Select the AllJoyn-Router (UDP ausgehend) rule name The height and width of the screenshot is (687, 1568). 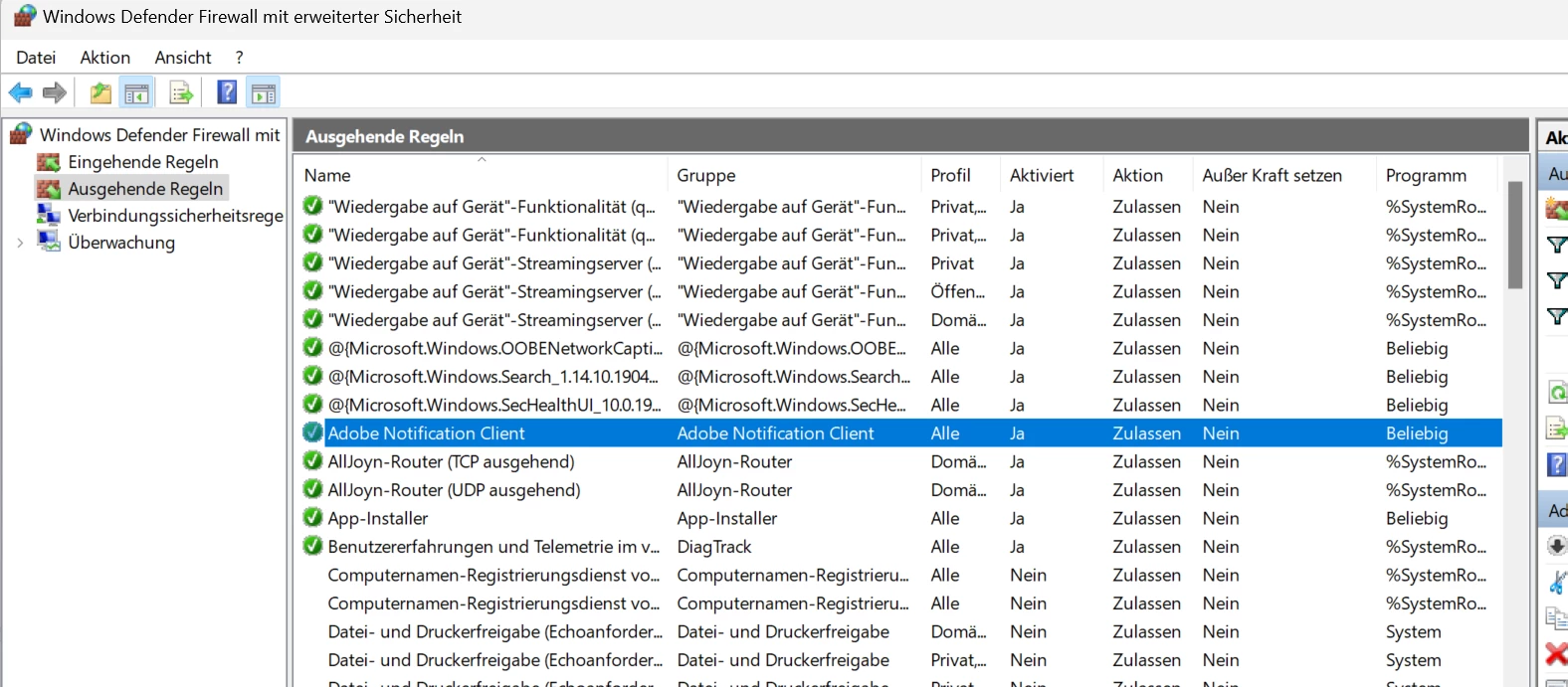tap(454, 490)
